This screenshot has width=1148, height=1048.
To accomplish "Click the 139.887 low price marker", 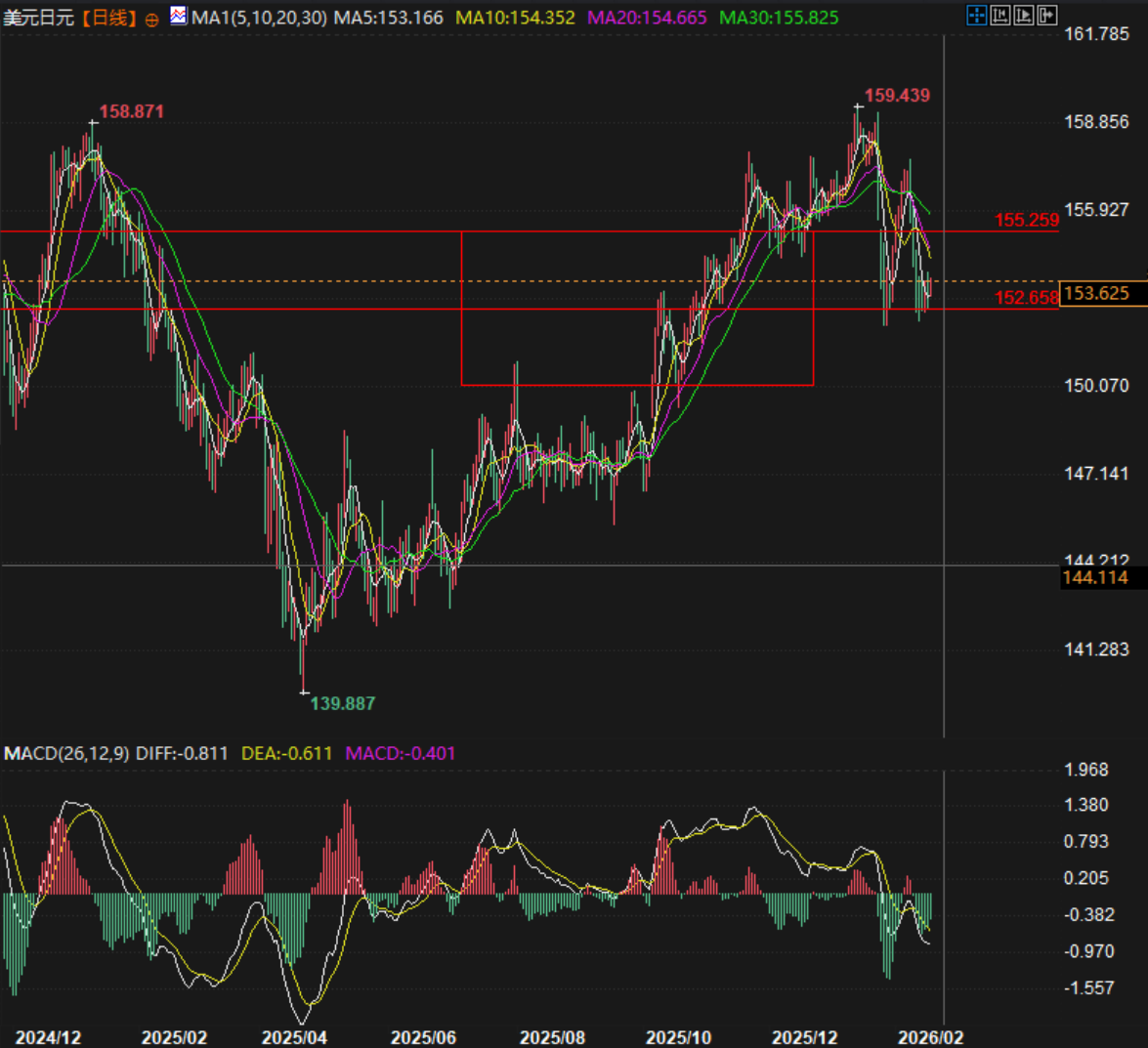I will (x=342, y=703).
